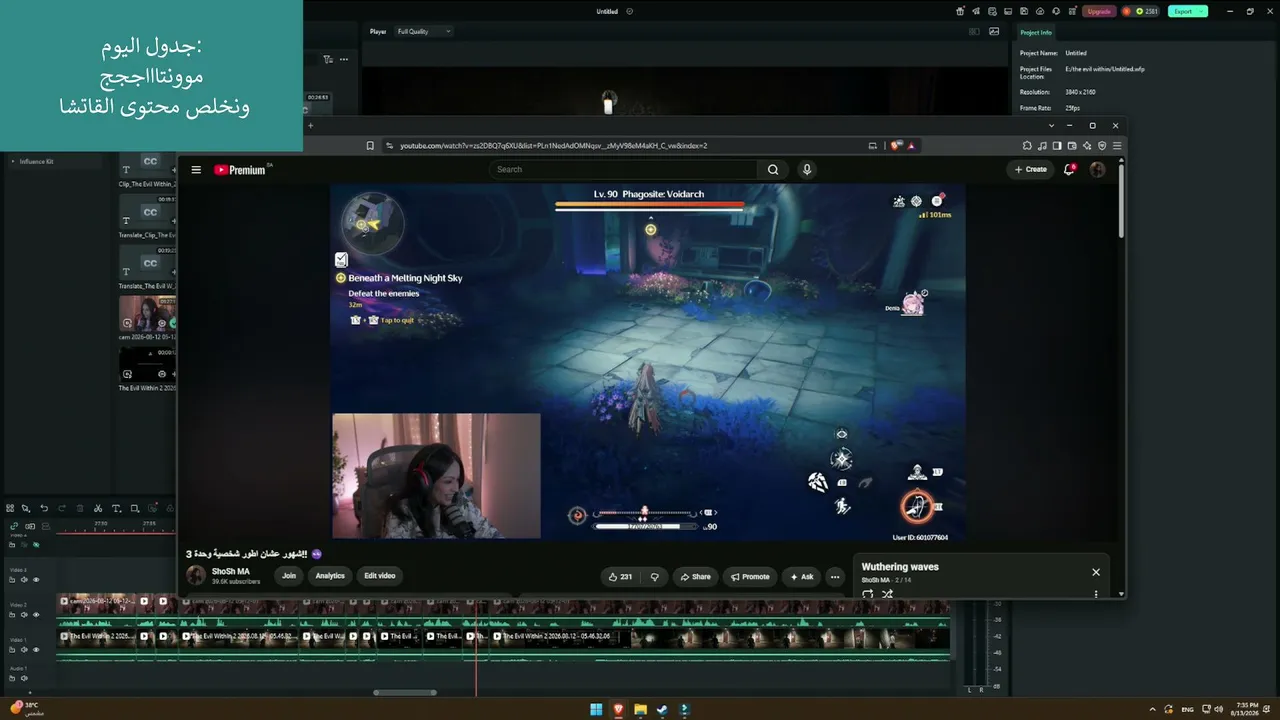Viewport: 1280px width, 720px height.
Task: Click the Delete trash icon in Filmora timeline
Action: pos(80,508)
